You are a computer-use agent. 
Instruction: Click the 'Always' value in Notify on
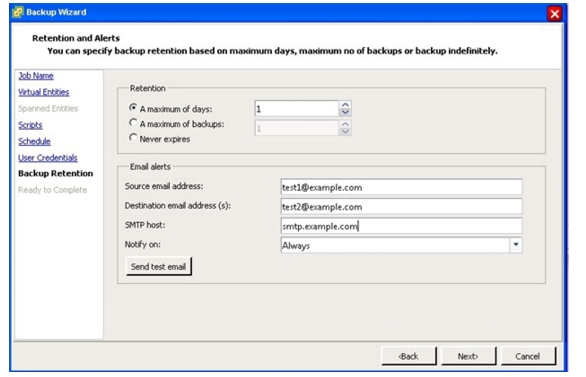pyautogui.click(x=296, y=246)
